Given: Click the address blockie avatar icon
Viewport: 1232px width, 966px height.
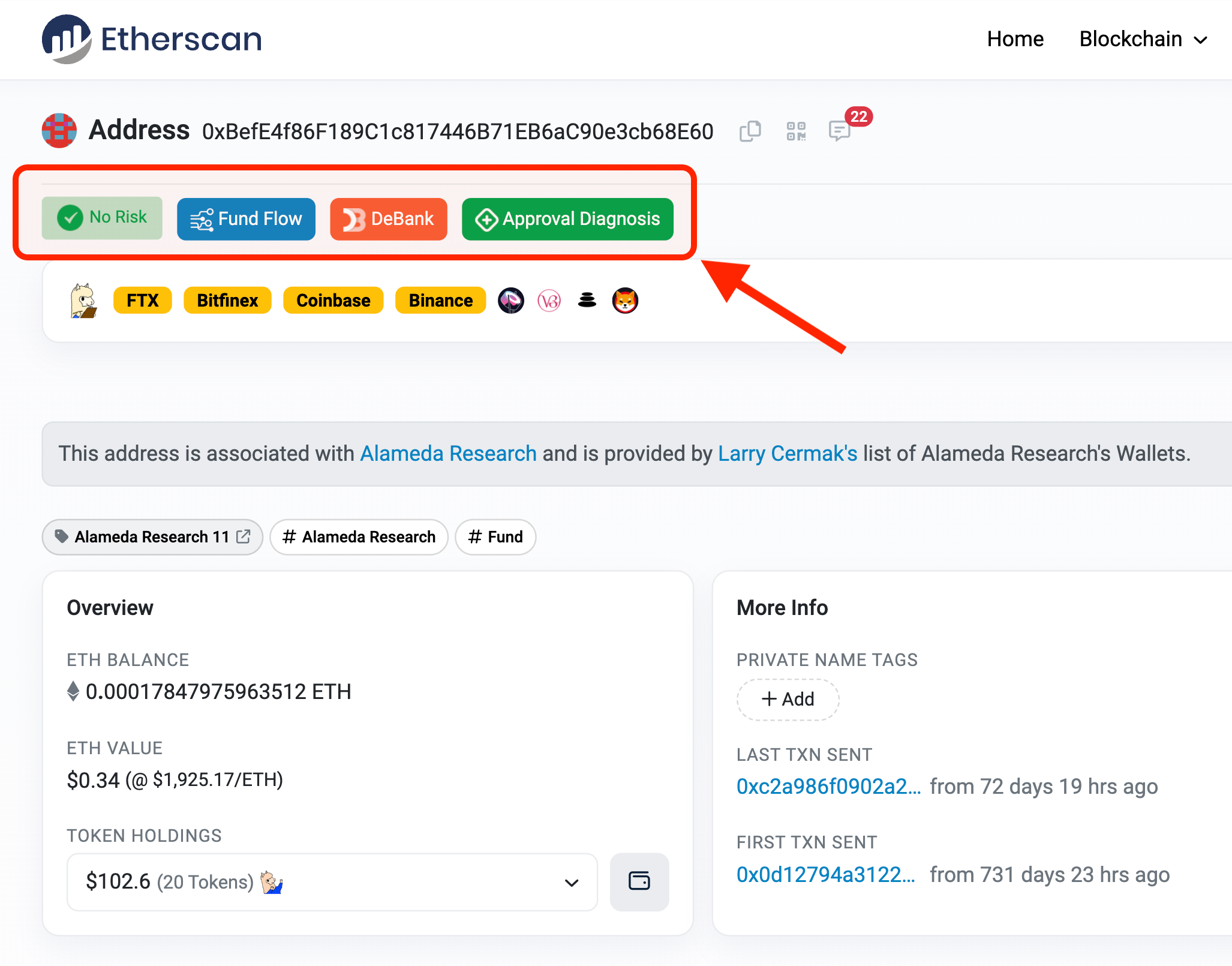Looking at the screenshot, I should click(x=59, y=130).
